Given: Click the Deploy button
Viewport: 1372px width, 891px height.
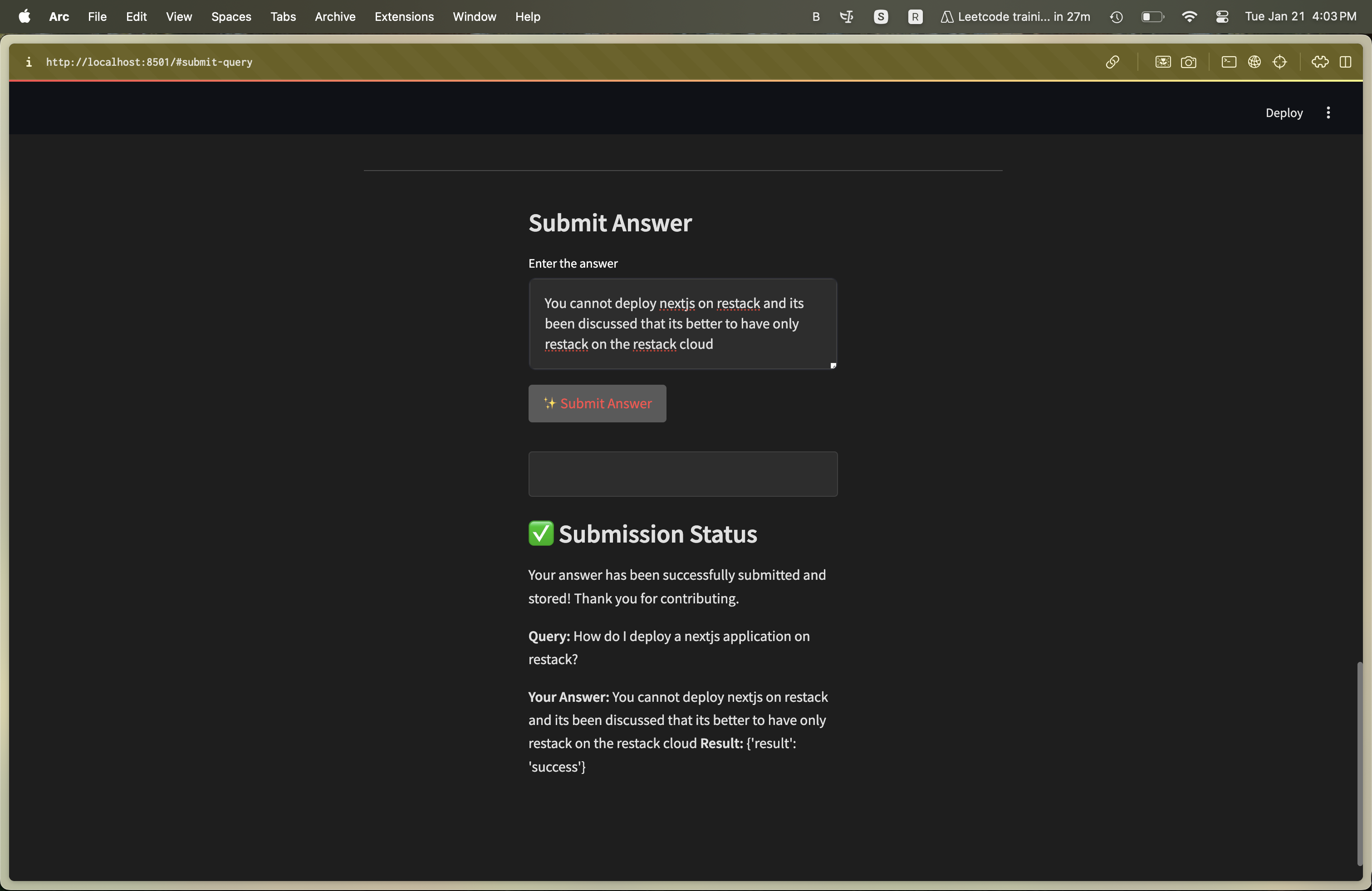Looking at the screenshot, I should 1284,113.
